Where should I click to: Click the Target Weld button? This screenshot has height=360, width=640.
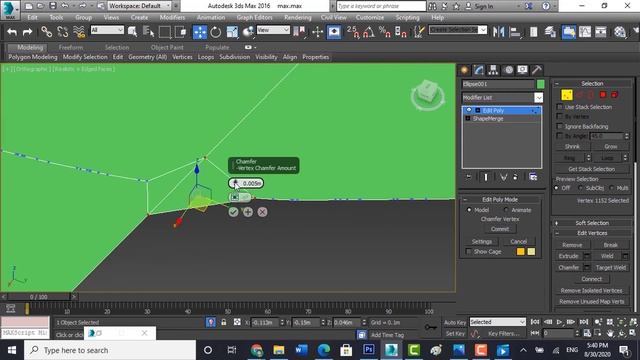(x=610, y=268)
